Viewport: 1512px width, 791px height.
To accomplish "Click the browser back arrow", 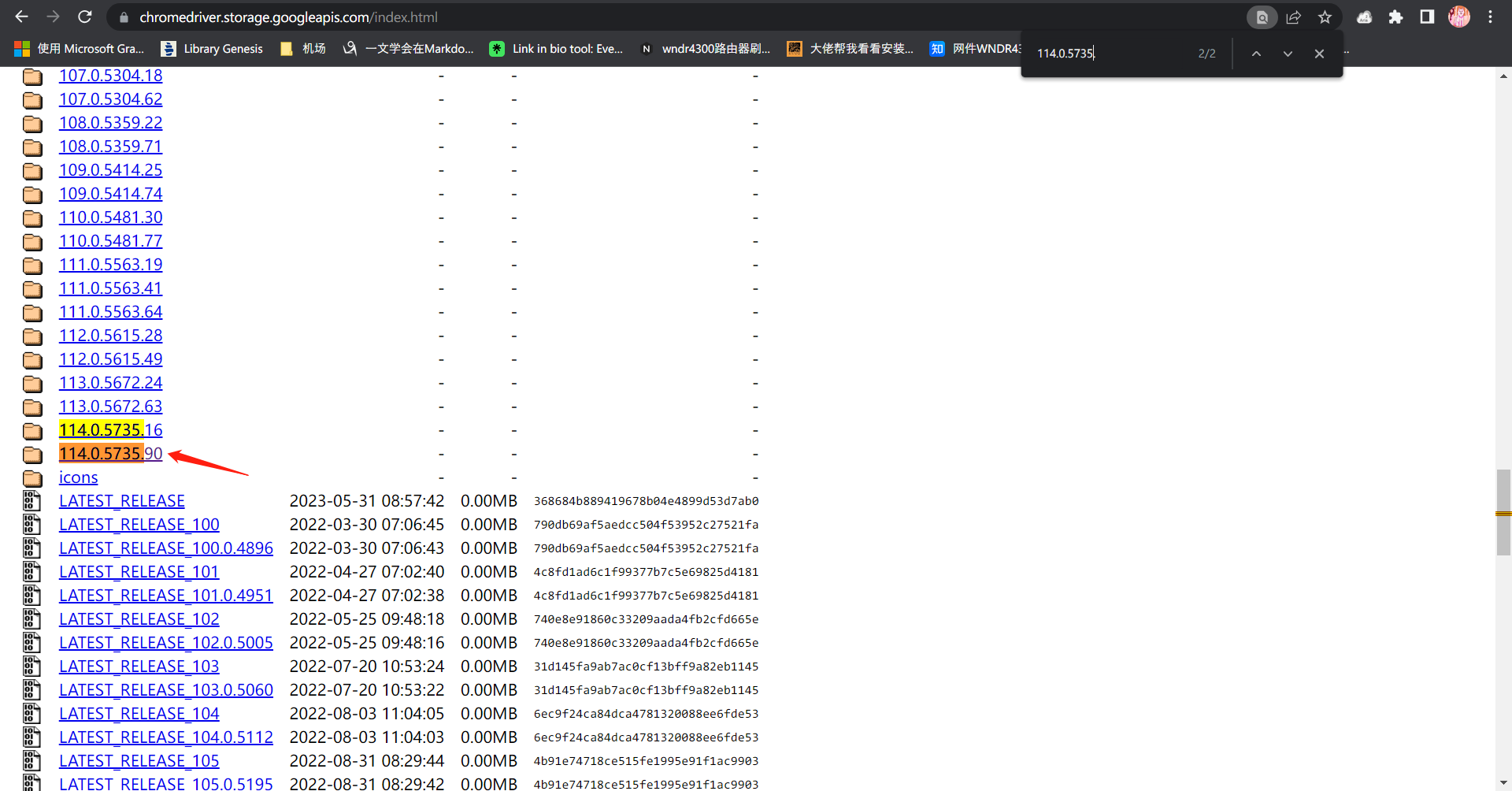I will (21, 17).
